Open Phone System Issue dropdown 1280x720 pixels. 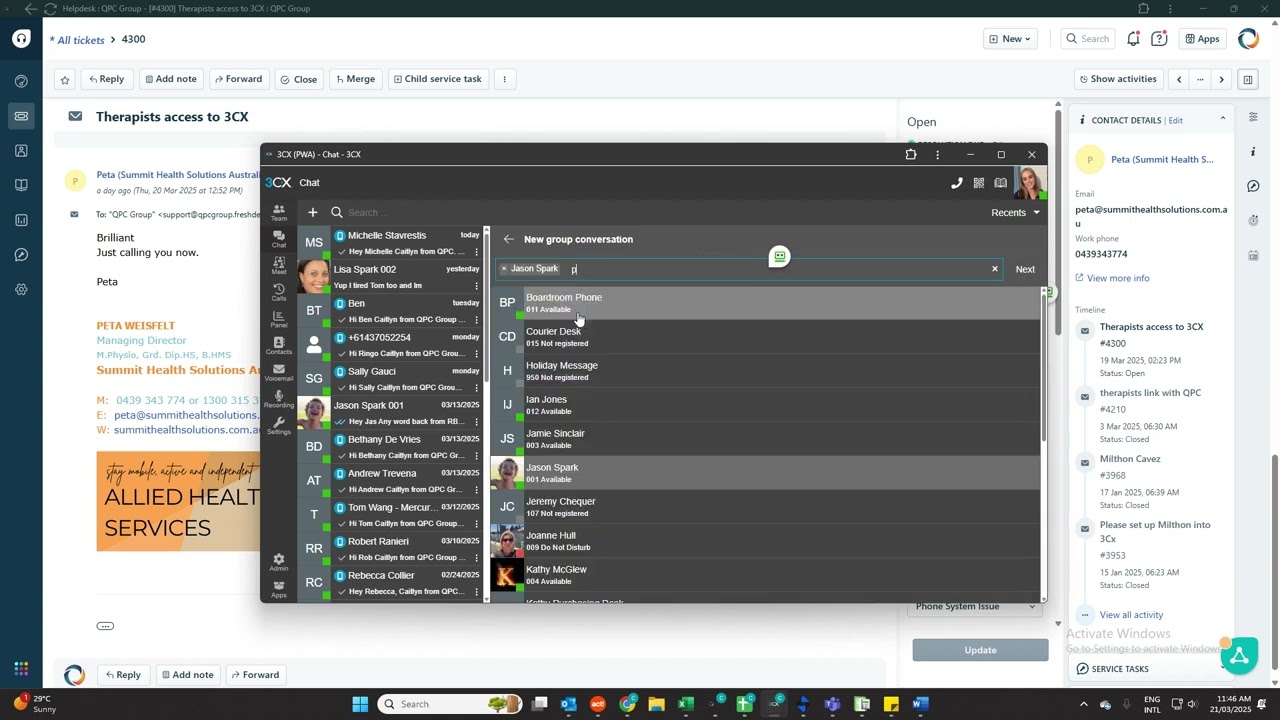click(975, 606)
